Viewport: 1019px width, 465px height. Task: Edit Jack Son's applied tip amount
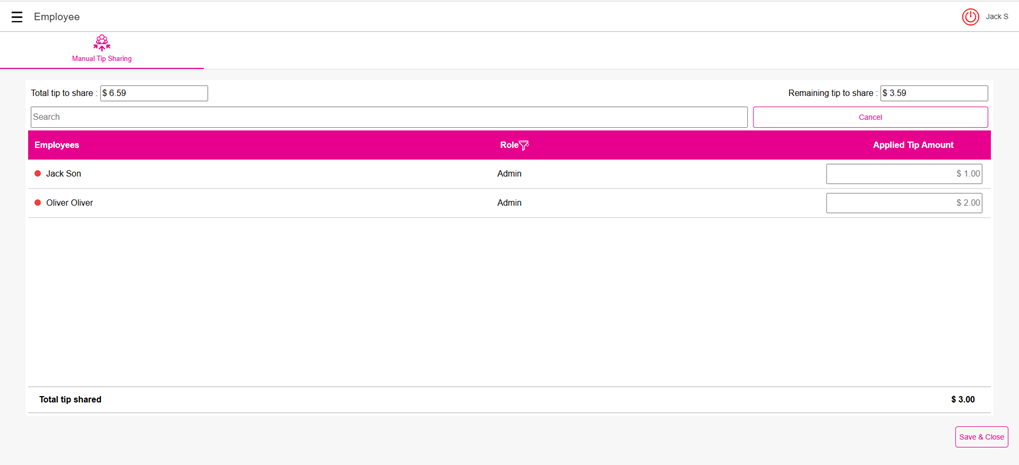point(903,174)
